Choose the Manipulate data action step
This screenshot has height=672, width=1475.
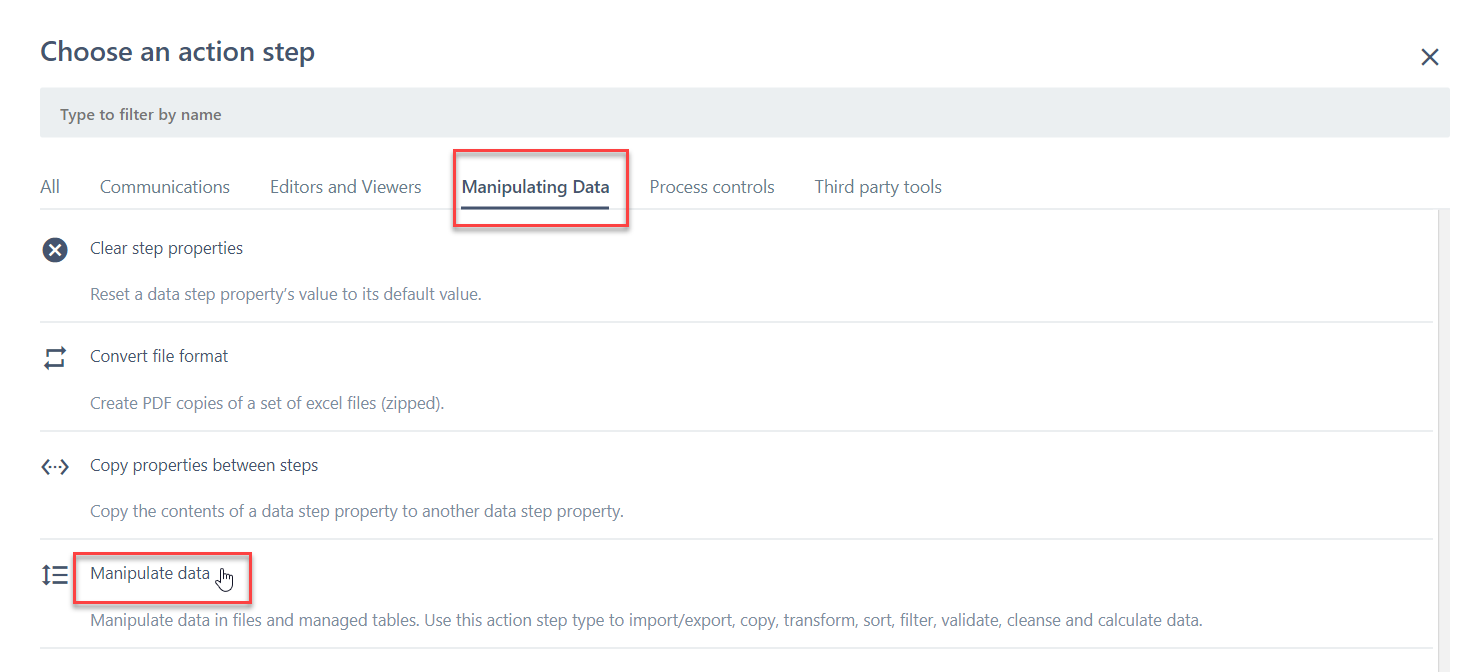150,574
